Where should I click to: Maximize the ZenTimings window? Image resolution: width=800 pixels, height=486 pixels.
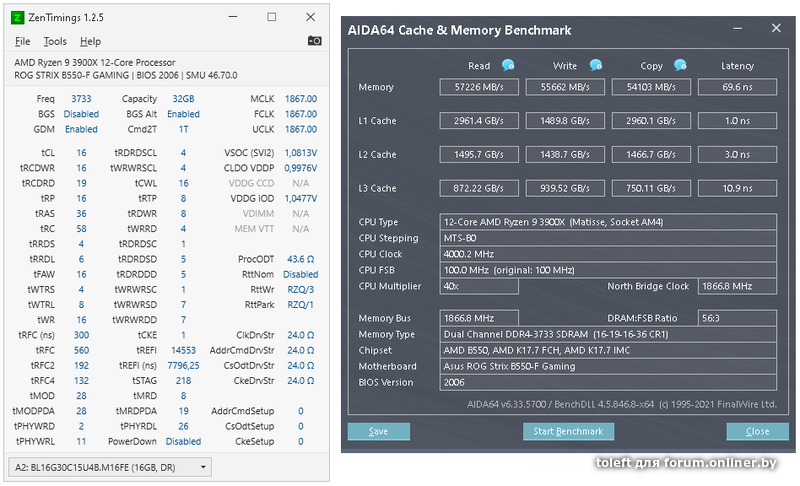click(x=272, y=17)
